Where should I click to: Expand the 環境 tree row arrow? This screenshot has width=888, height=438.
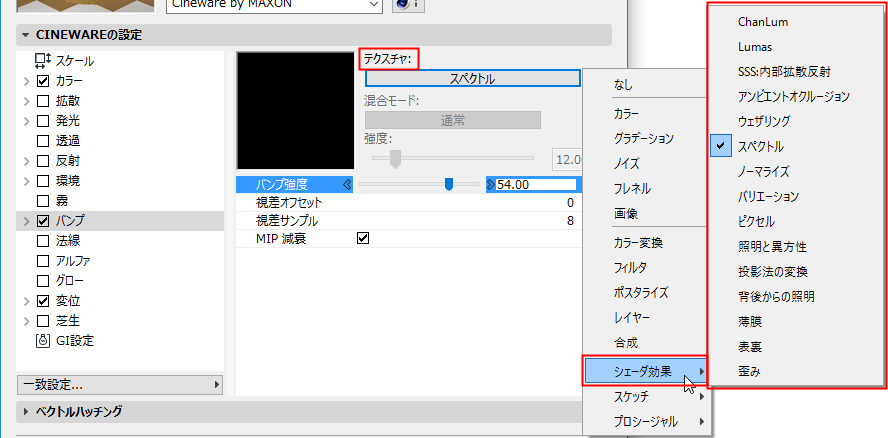27,181
